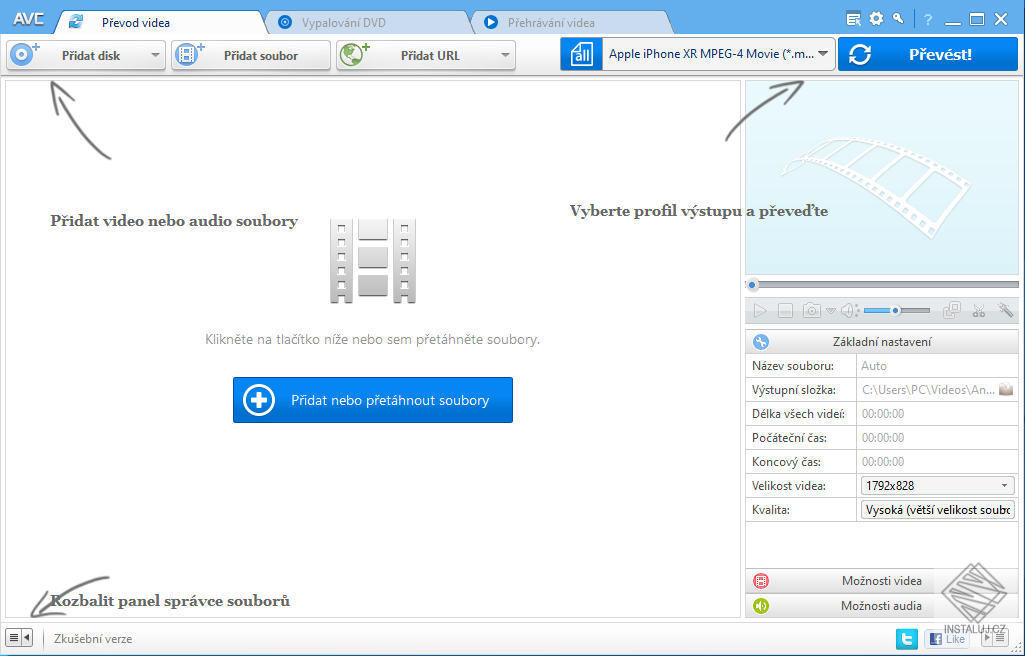The image size is (1025, 656).
Task: Open the output profile dropdown
Action: pyautogui.click(x=718, y=54)
